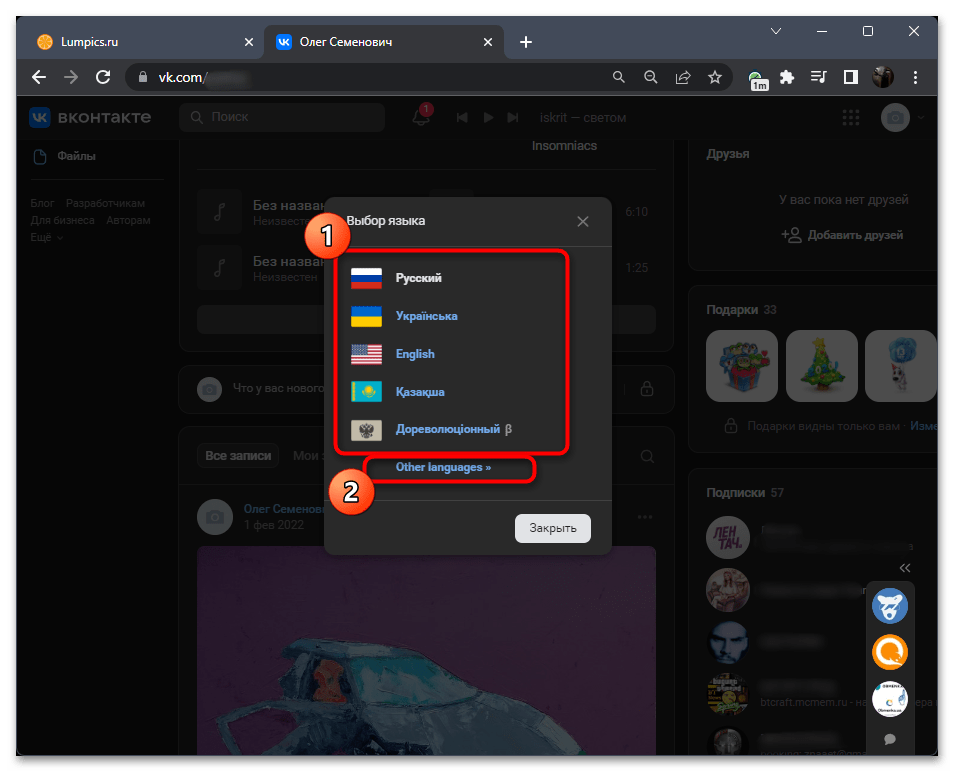Close the Lumpics.ru tab
The image size is (954, 772).
point(248,42)
